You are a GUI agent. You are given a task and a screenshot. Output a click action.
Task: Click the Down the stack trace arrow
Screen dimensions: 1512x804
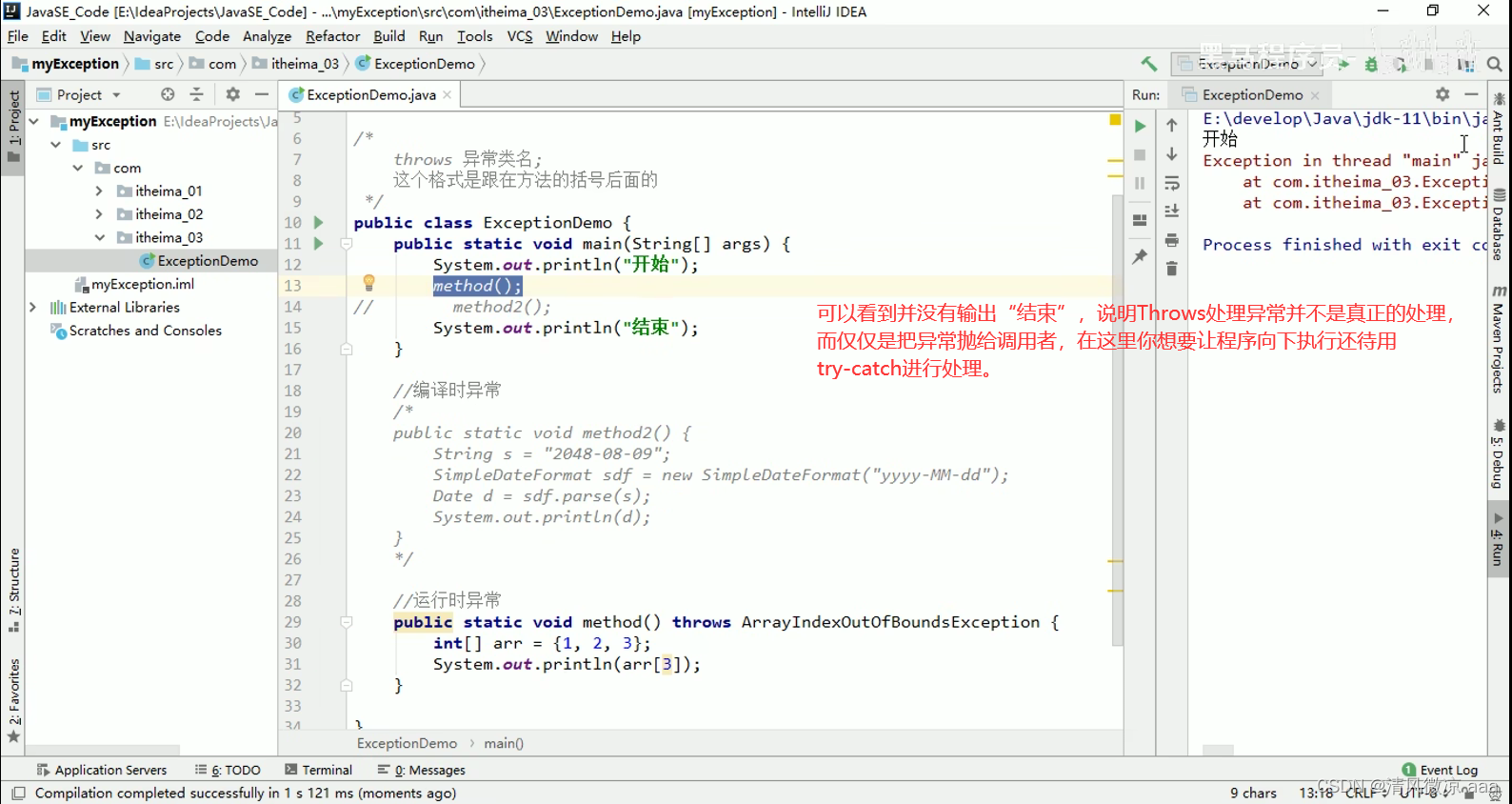coord(1172,154)
